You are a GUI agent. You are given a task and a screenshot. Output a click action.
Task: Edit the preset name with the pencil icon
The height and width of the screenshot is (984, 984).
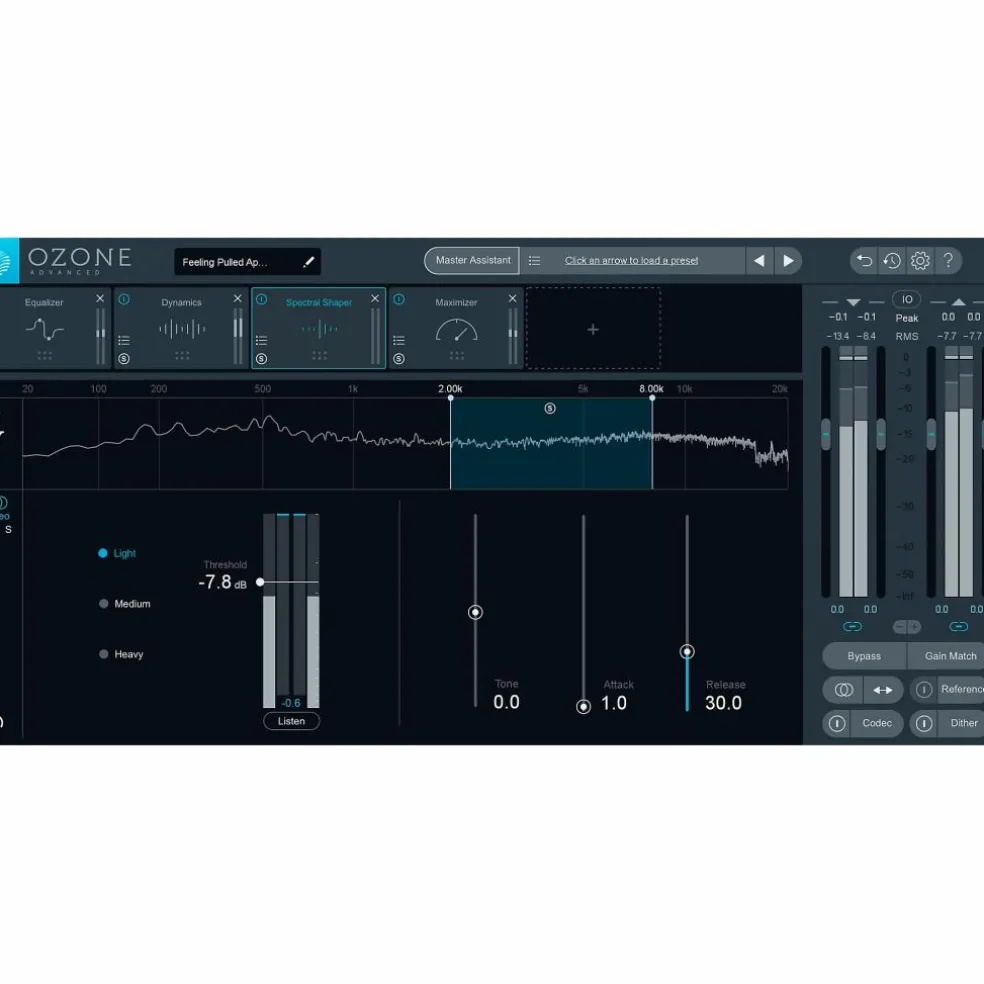click(x=308, y=262)
